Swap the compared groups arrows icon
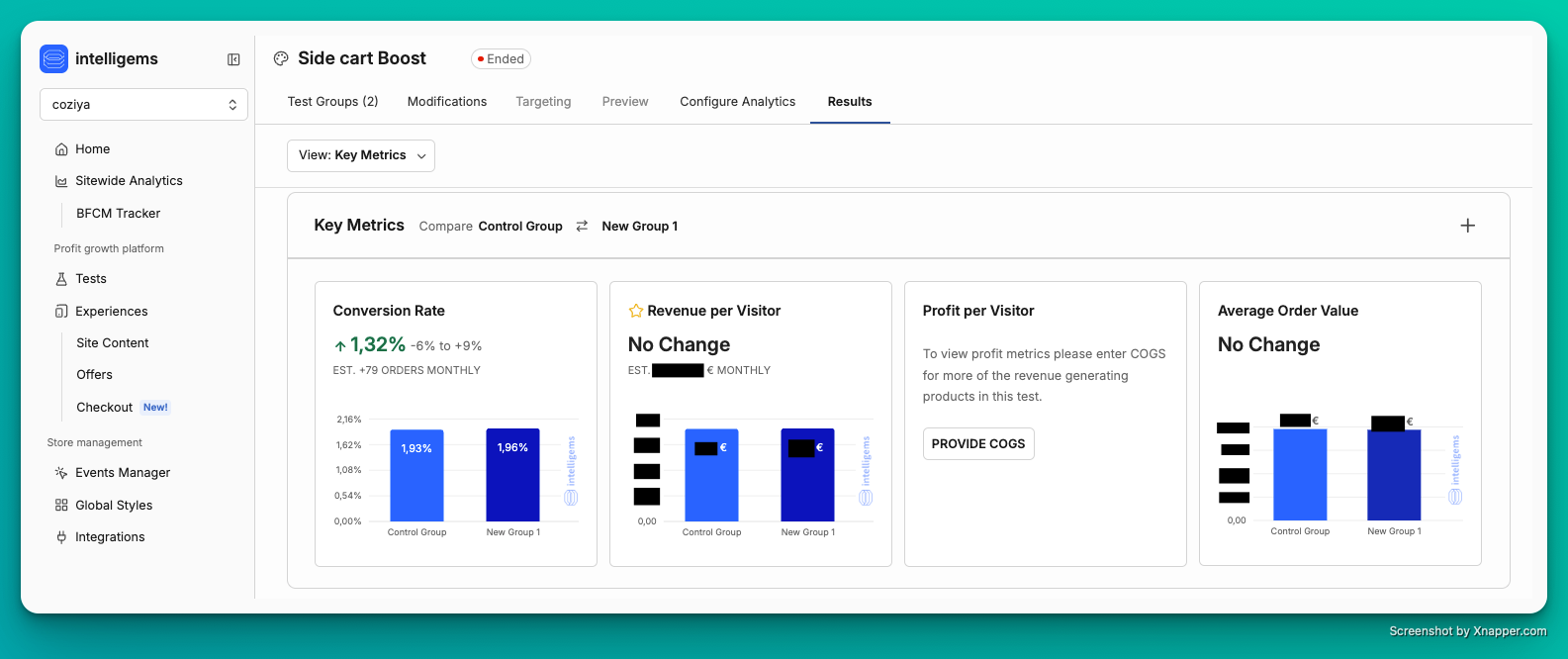Image resolution: width=1568 pixels, height=659 pixels. click(x=582, y=227)
